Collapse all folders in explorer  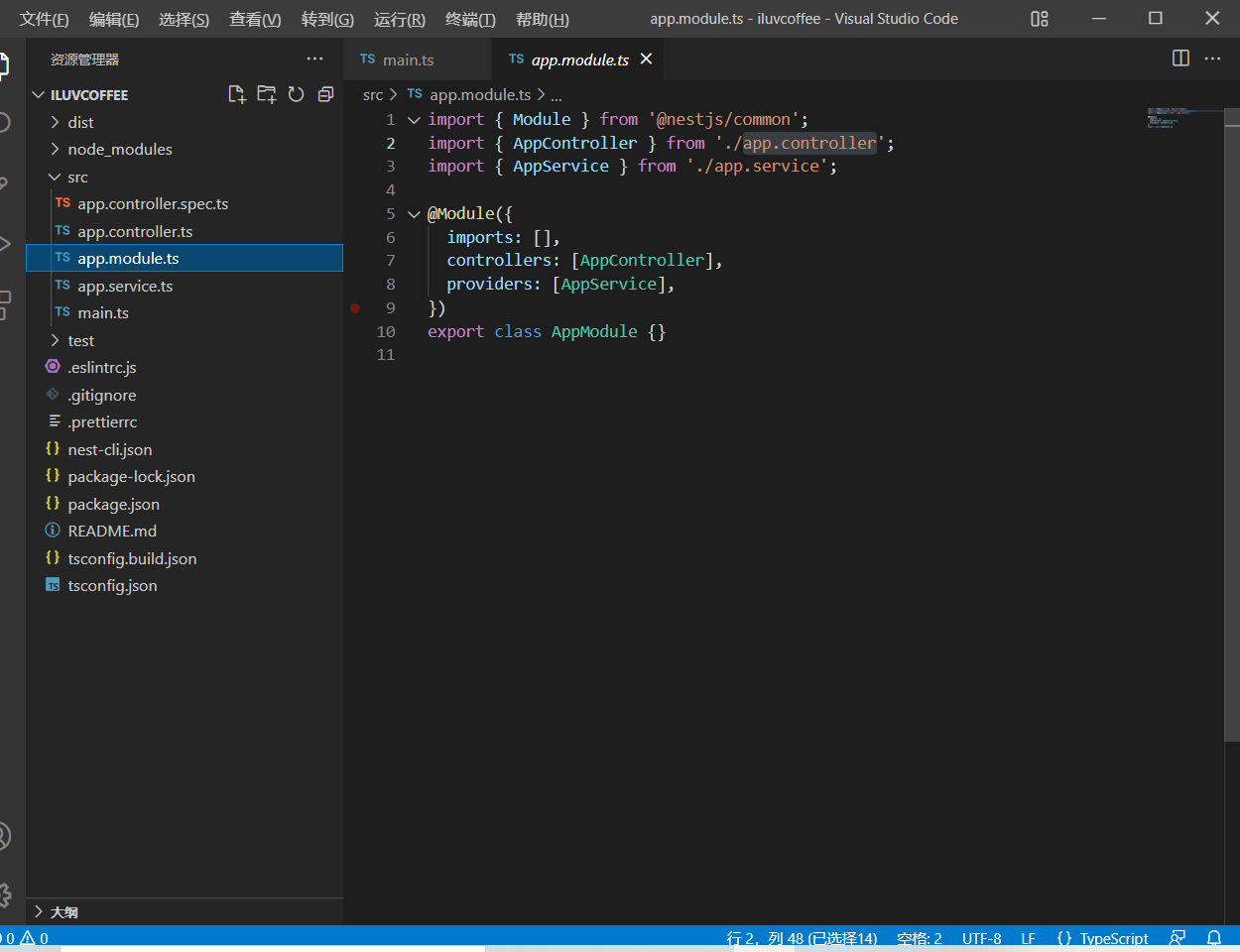[x=325, y=94]
